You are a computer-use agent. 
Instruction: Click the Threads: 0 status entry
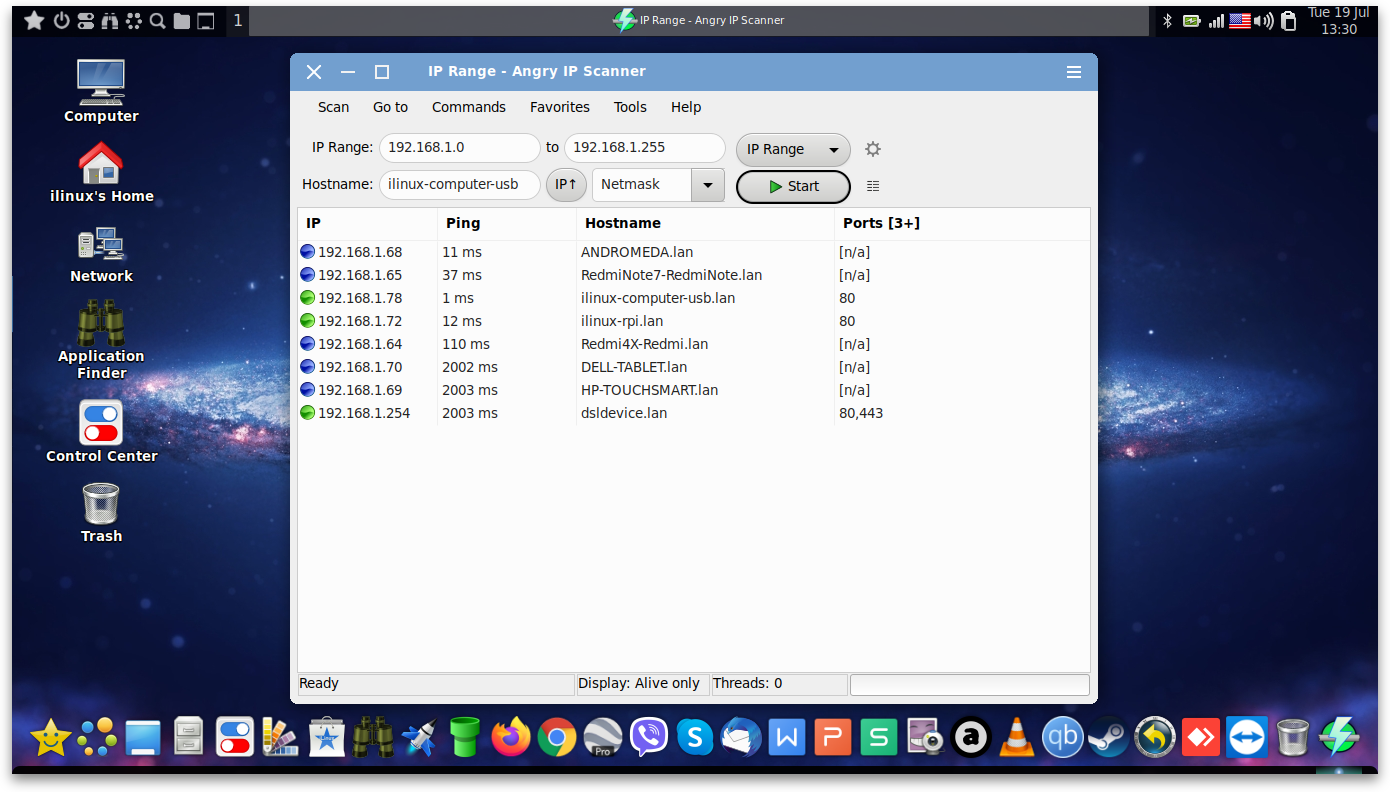(x=778, y=684)
